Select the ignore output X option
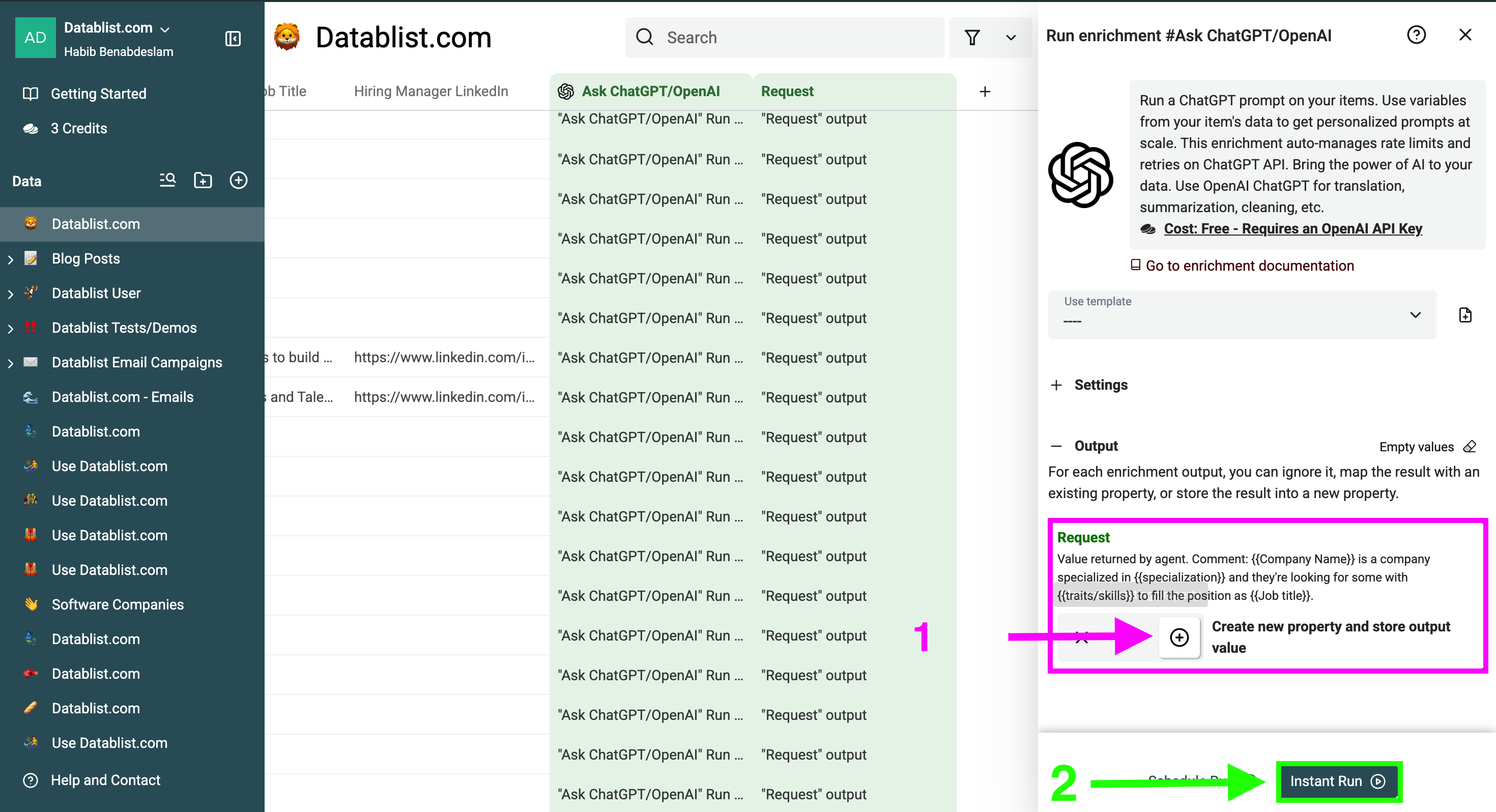This screenshot has width=1496, height=812. pyautogui.click(x=1081, y=637)
